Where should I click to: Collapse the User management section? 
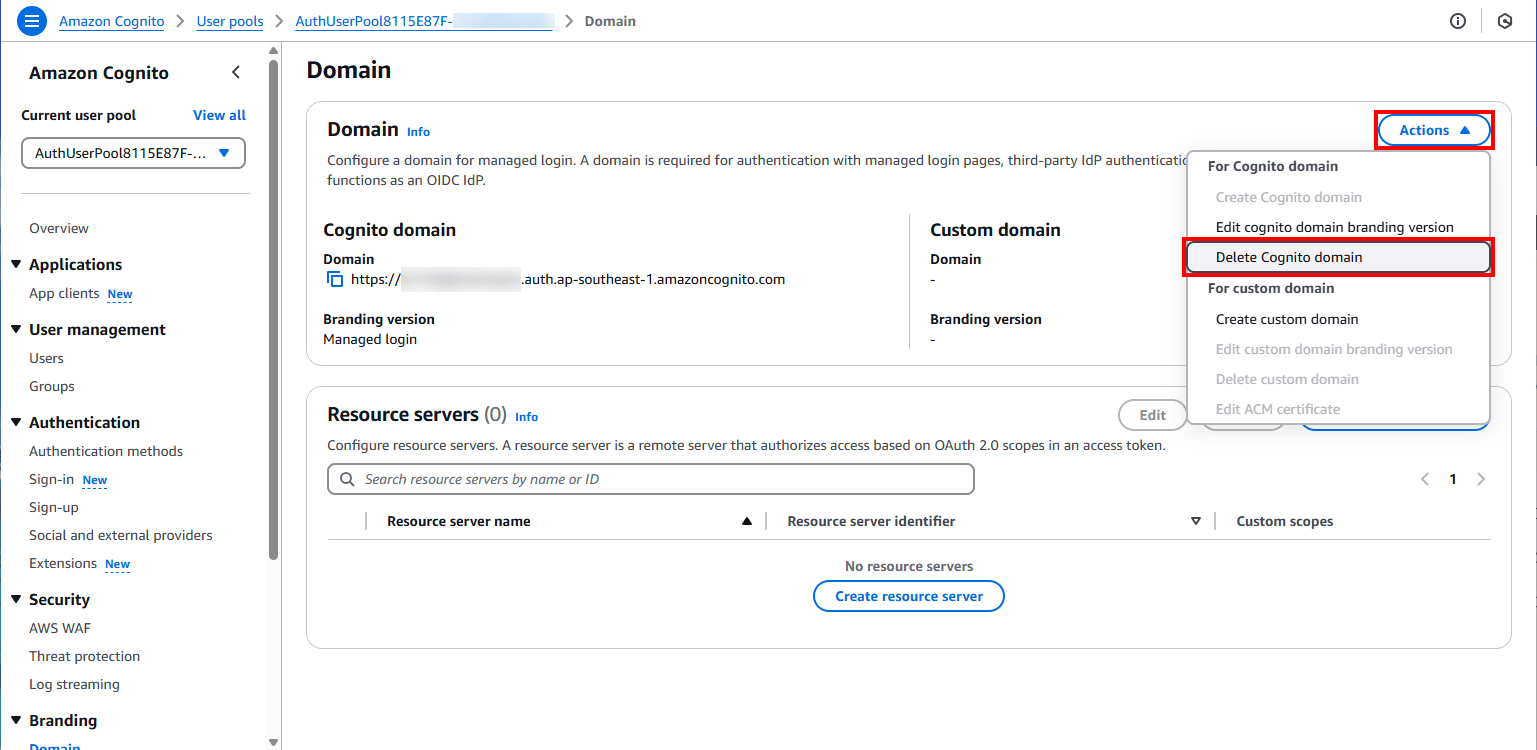pos(16,329)
